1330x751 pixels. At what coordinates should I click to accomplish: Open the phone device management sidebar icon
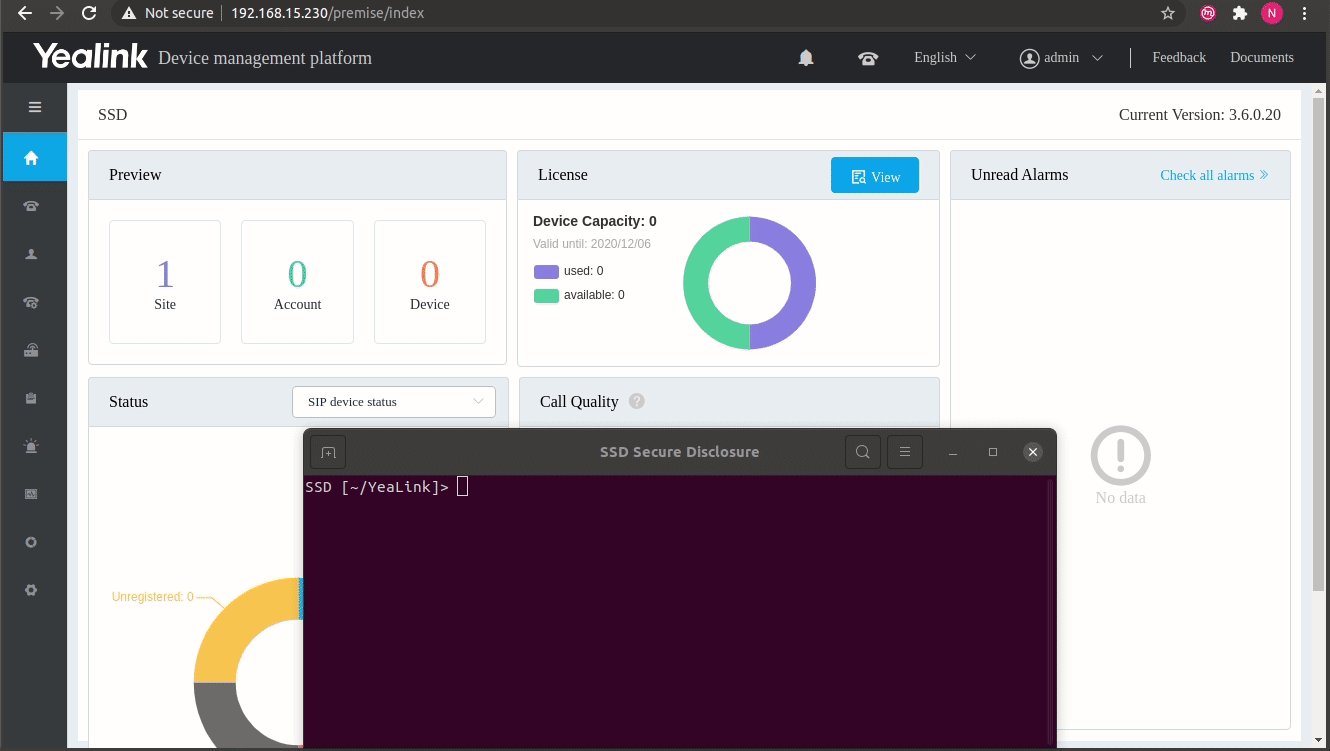[x=31, y=206]
